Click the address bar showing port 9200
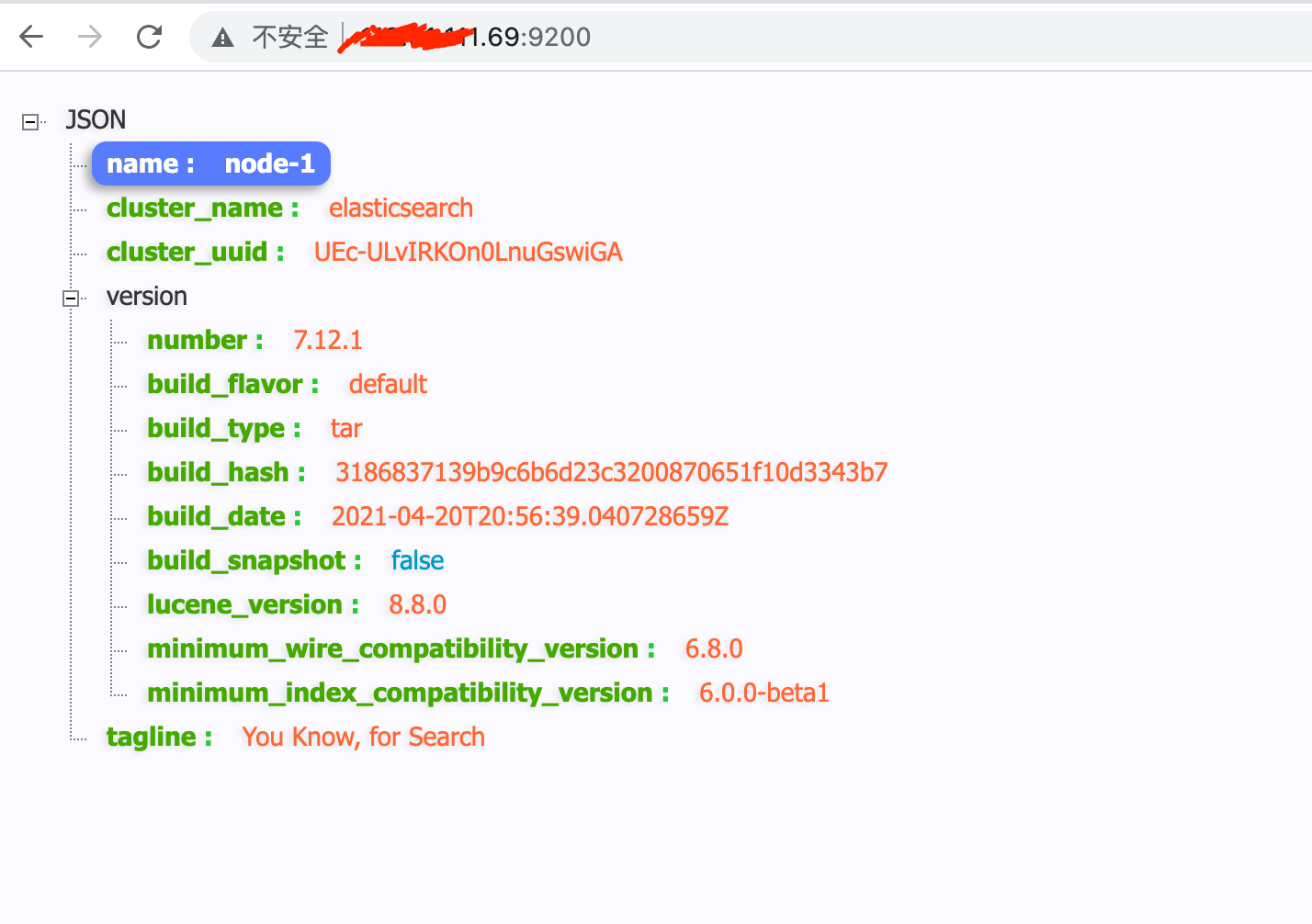This screenshot has width=1312, height=924. pyautogui.click(x=750, y=37)
